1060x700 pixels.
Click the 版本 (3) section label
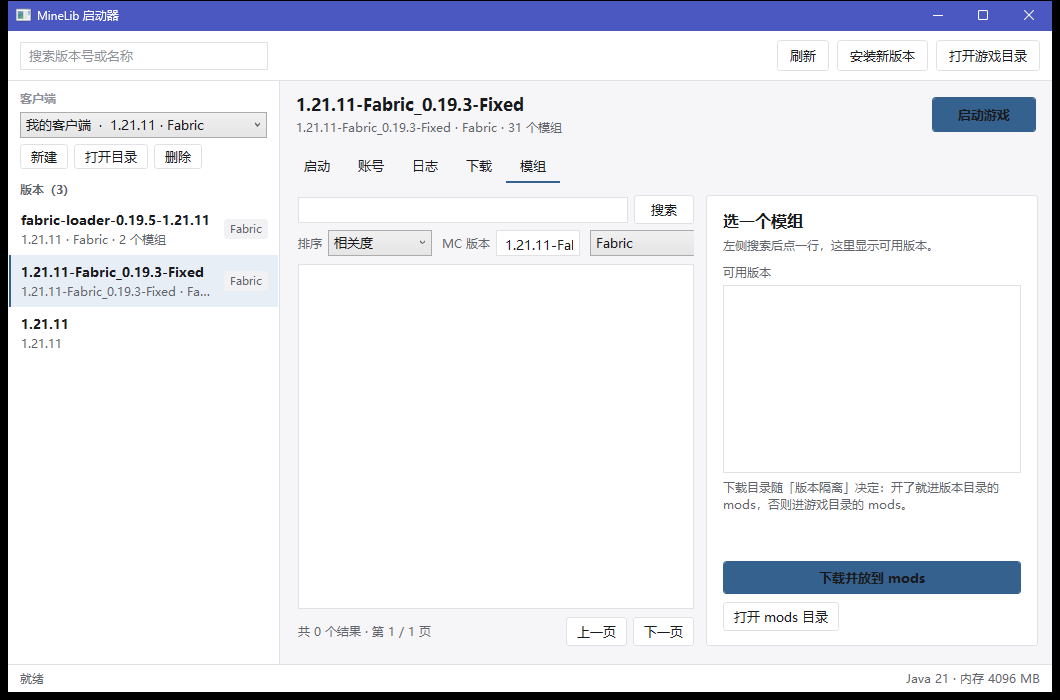click(44, 189)
